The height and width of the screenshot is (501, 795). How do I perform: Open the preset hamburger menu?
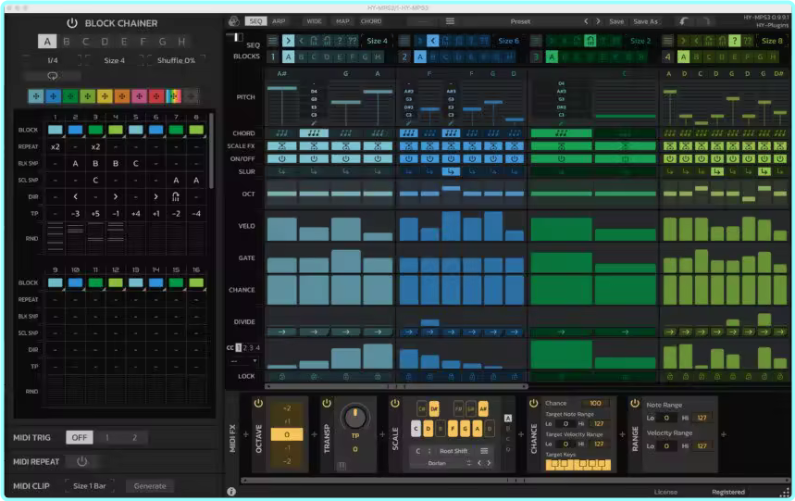pos(450,21)
